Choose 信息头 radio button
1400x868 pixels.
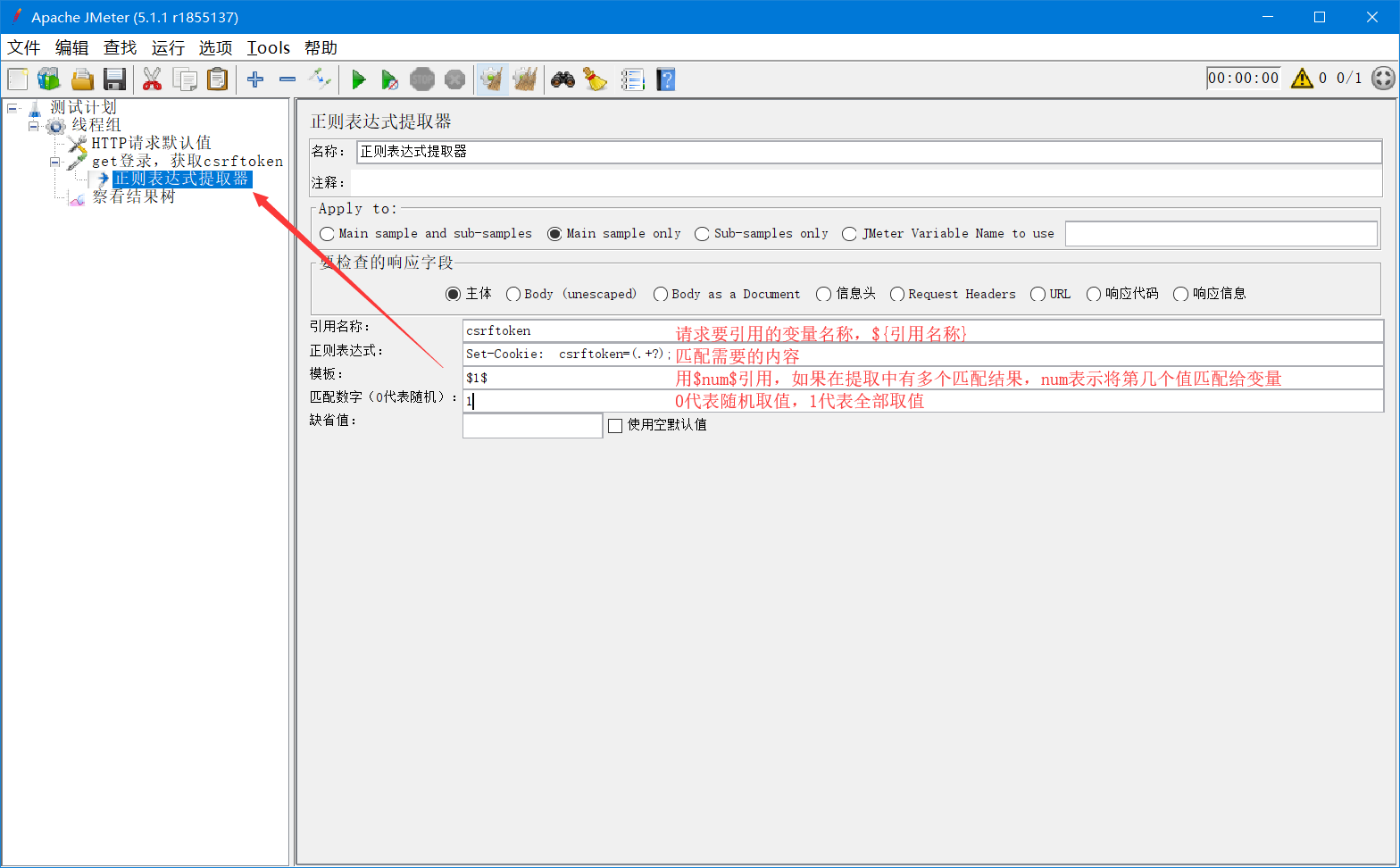(846, 294)
